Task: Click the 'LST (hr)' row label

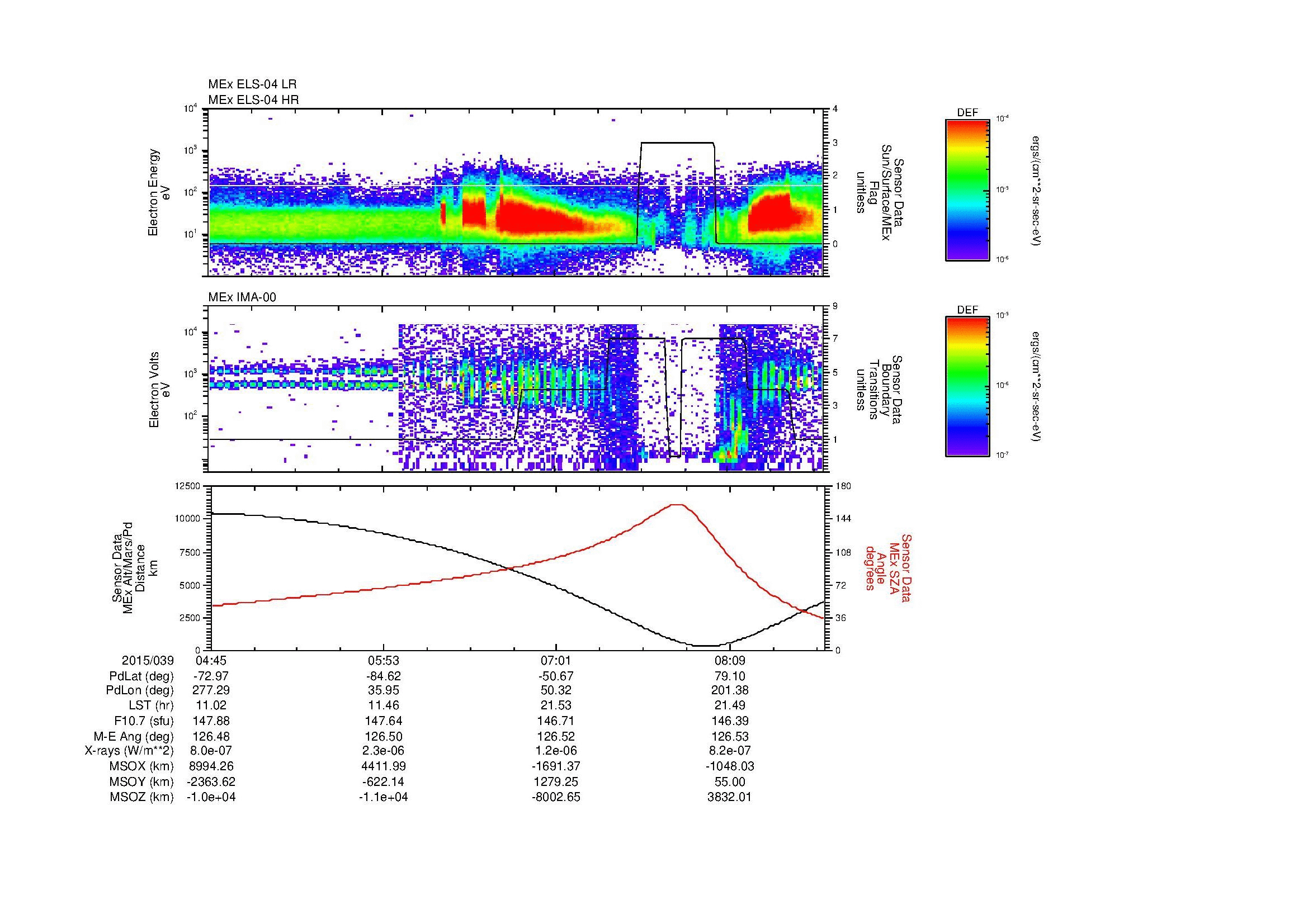Action: point(151,706)
